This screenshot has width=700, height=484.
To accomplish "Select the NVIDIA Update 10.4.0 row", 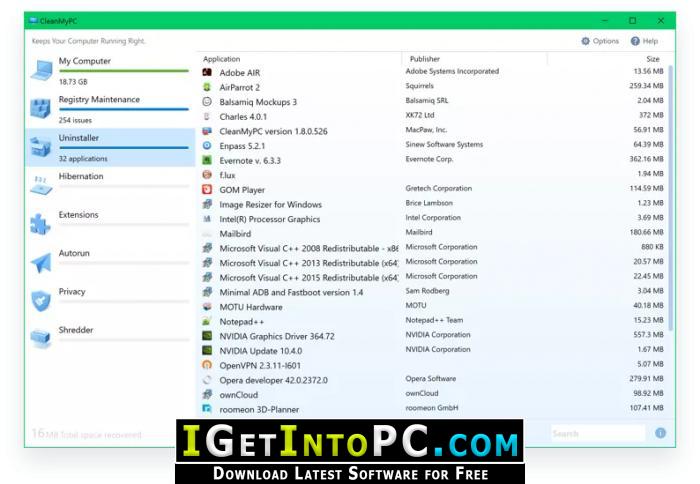I will pyautogui.click(x=433, y=350).
